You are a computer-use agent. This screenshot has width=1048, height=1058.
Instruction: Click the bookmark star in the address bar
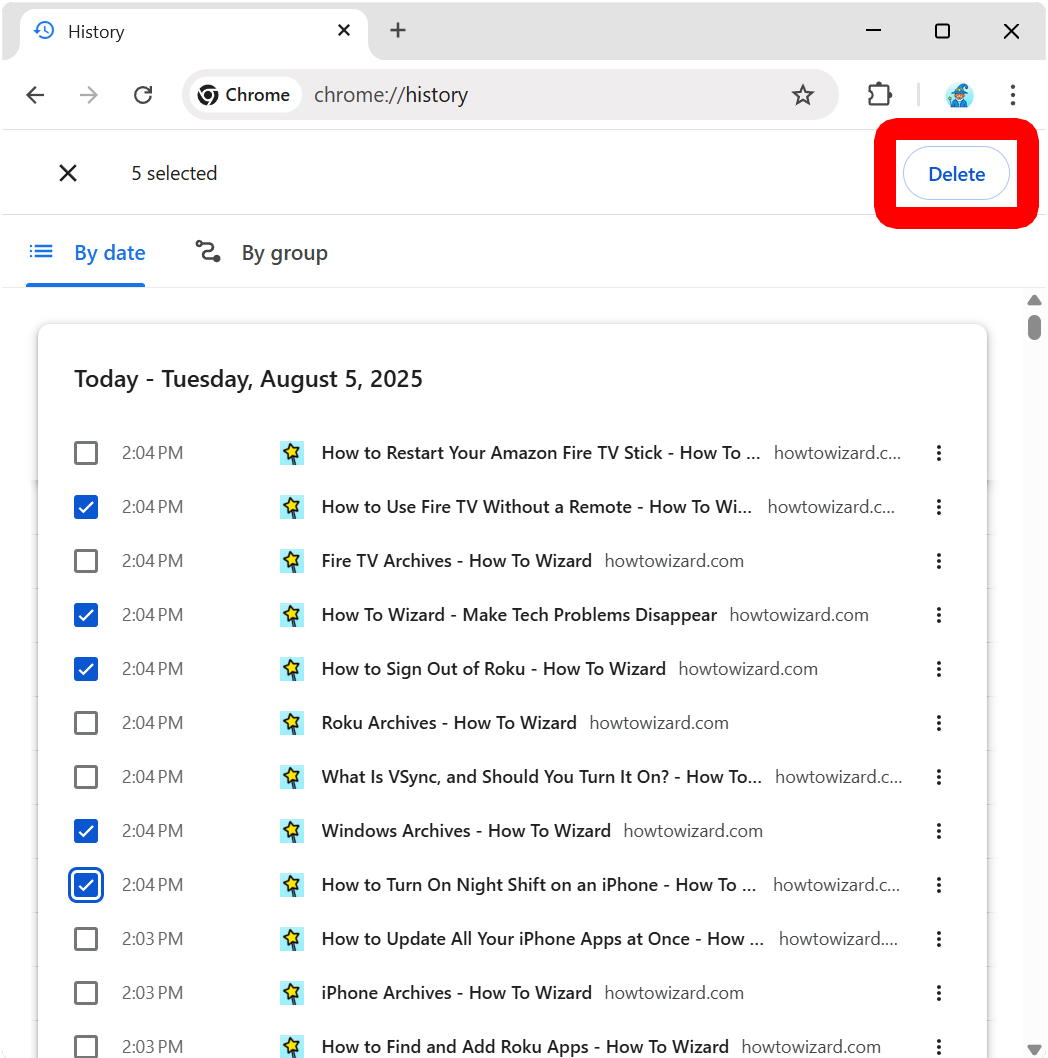(803, 94)
